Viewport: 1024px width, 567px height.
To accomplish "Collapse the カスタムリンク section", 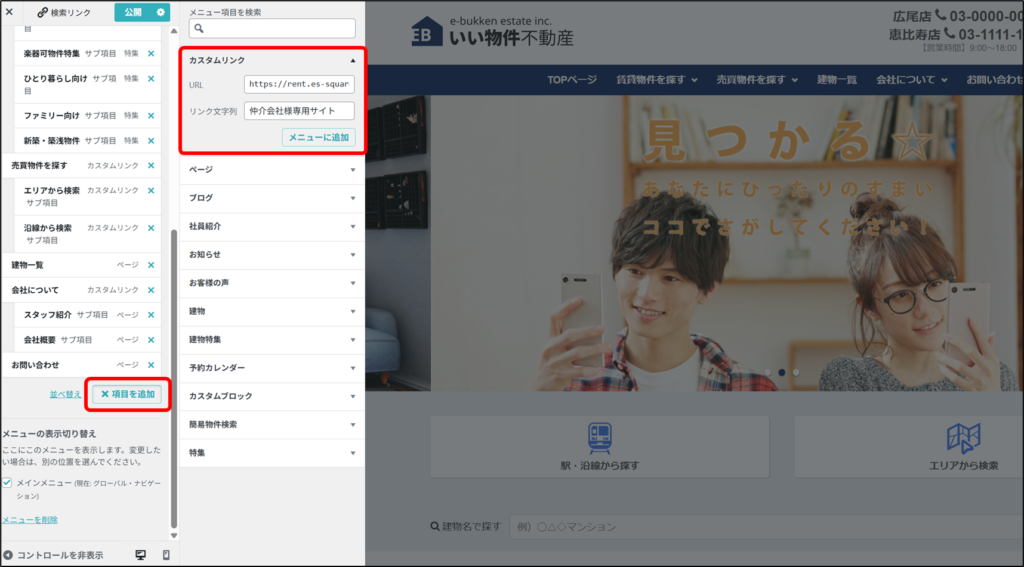I will tap(352, 61).
